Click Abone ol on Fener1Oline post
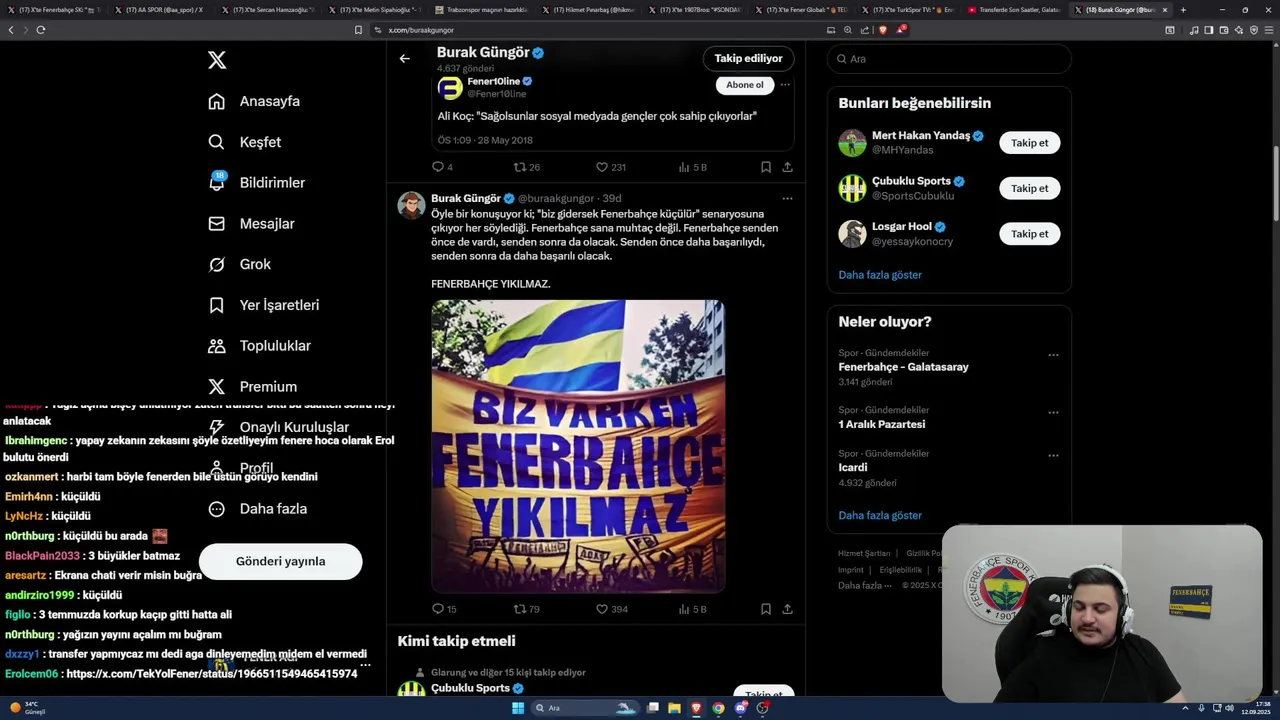This screenshot has height=720, width=1280. tap(745, 85)
